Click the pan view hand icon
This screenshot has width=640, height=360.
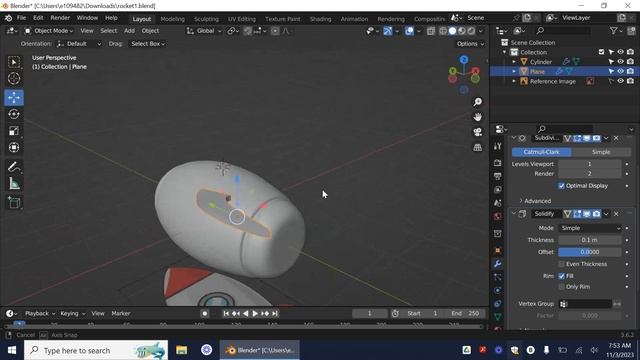point(478,117)
